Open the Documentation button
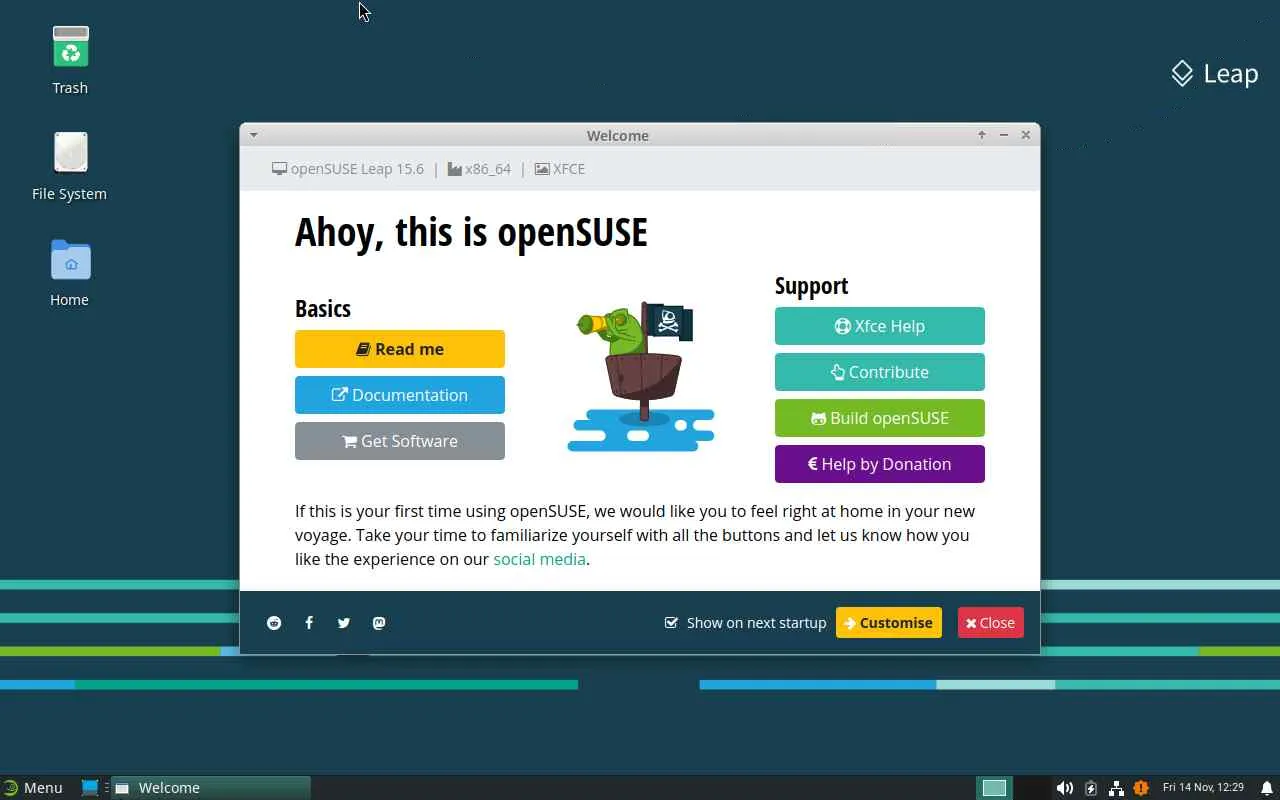The image size is (1280, 800). click(x=400, y=395)
